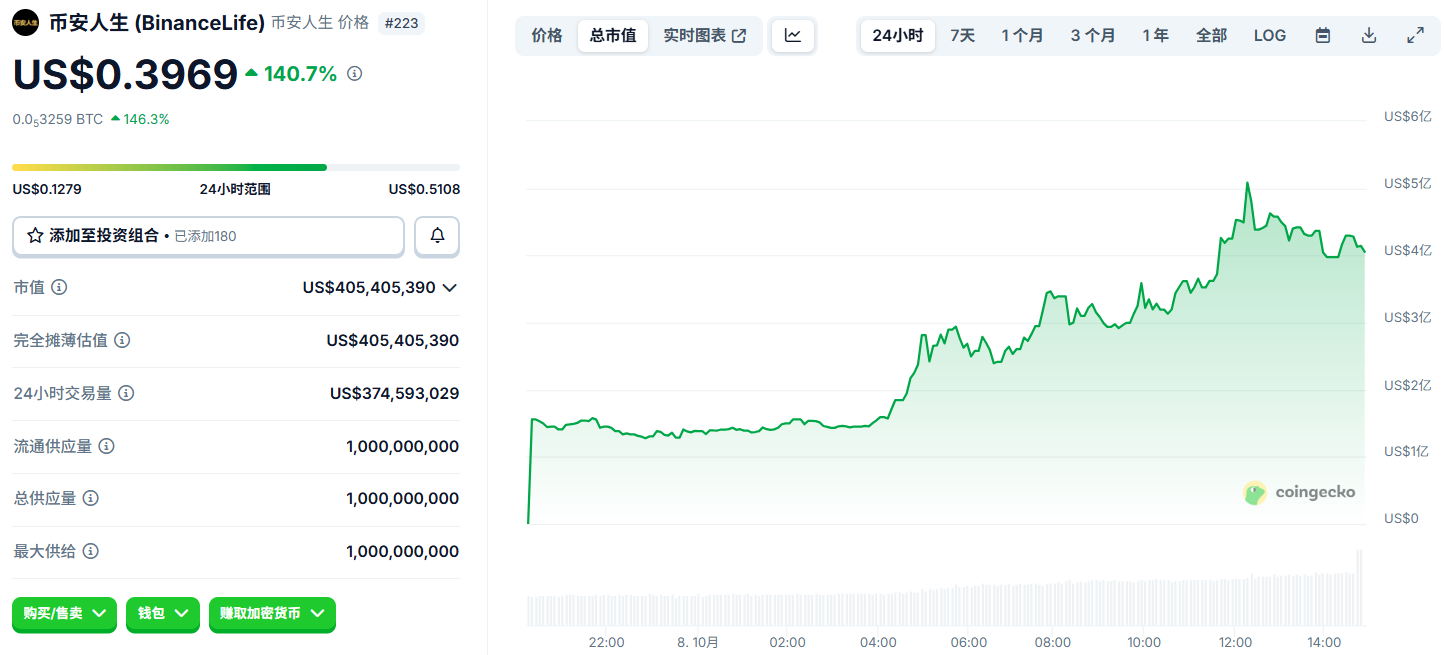Screen dimensions: 1444x655
Task: Click the star icon to add to portfolio
Action: coord(35,236)
